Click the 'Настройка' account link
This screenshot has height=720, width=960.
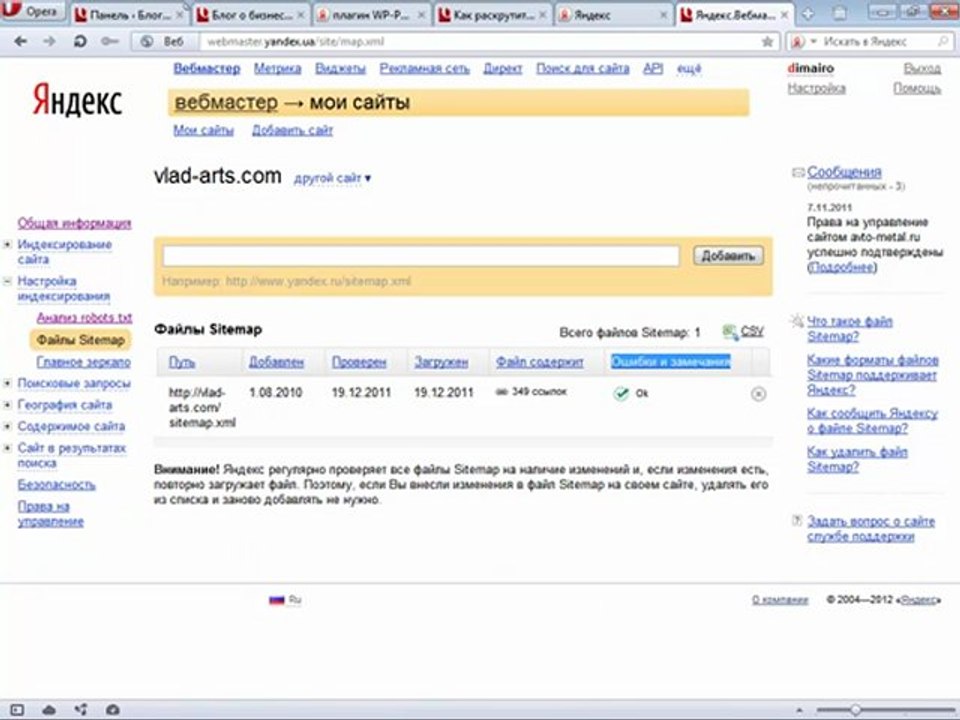click(817, 89)
